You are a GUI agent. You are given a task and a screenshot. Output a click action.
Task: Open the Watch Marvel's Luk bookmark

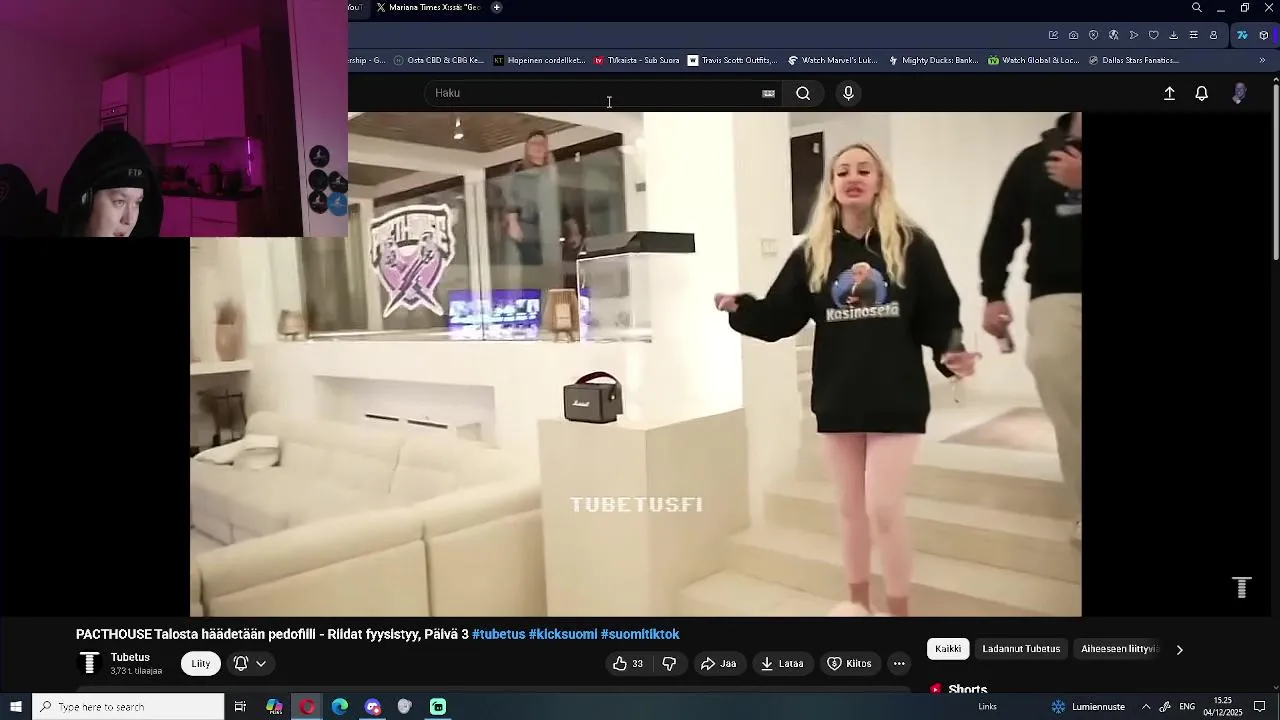832,60
